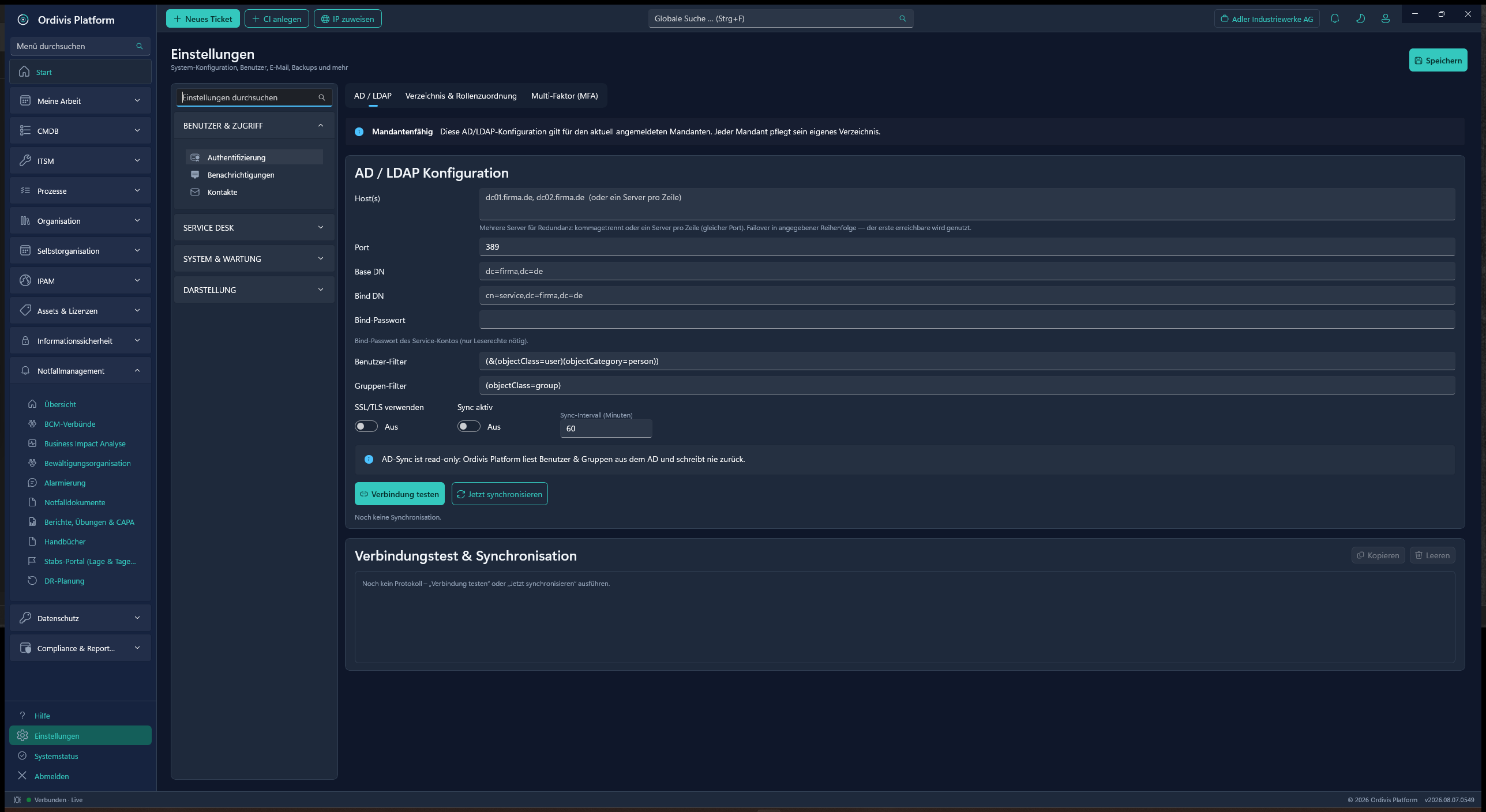Image resolution: width=1486 pixels, height=812 pixels.
Task: Click the CMDB list icon
Action: (25, 130)
